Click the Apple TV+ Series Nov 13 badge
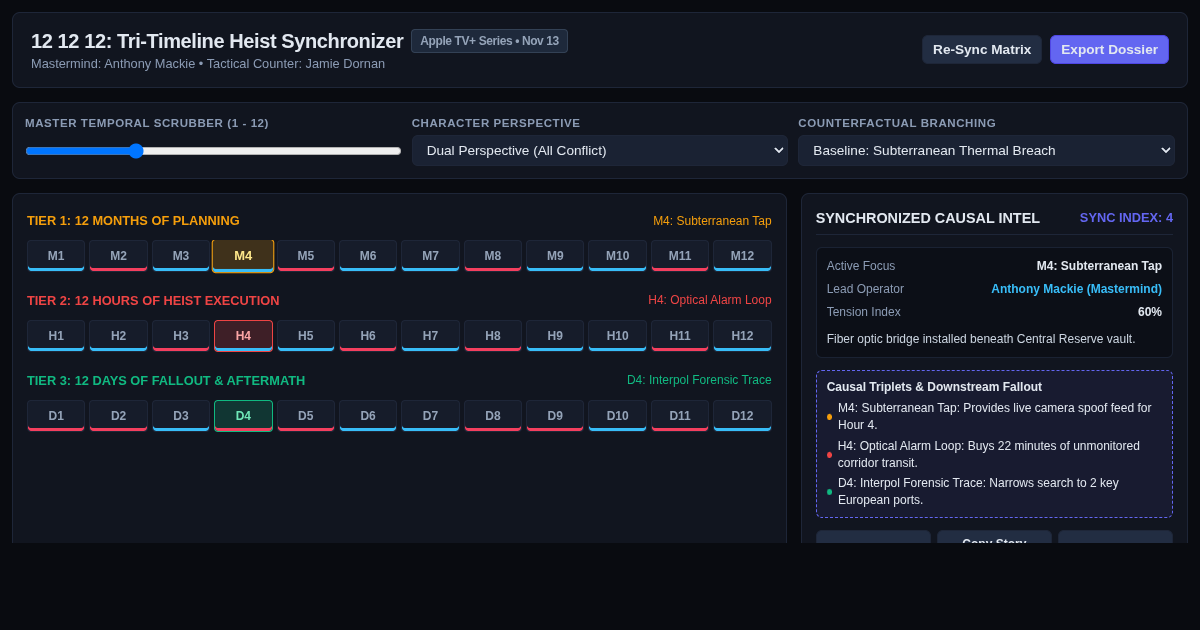The height and width of the screenshot is (630, 1200). 489,41
